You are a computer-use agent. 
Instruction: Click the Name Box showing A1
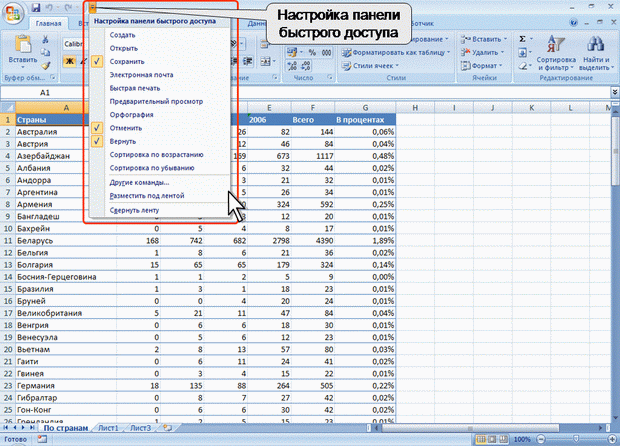[x=45, y=91]
